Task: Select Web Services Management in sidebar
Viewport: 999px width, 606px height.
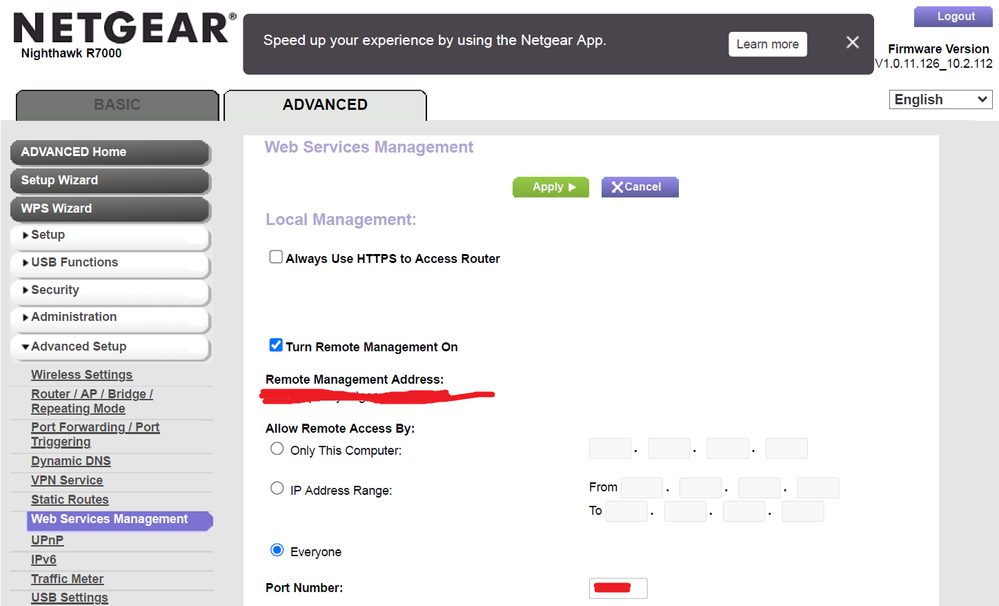Action: coord(119,520)
